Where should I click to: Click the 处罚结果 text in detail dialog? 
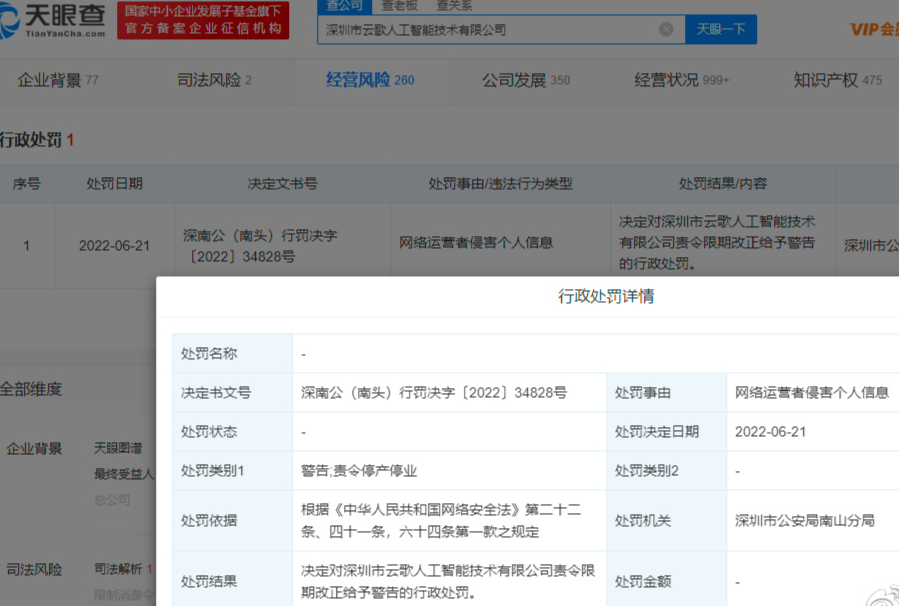coord(448,581)
